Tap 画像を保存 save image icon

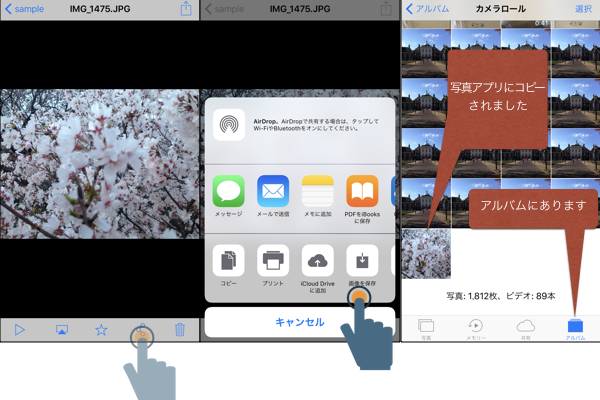(362, 260)
